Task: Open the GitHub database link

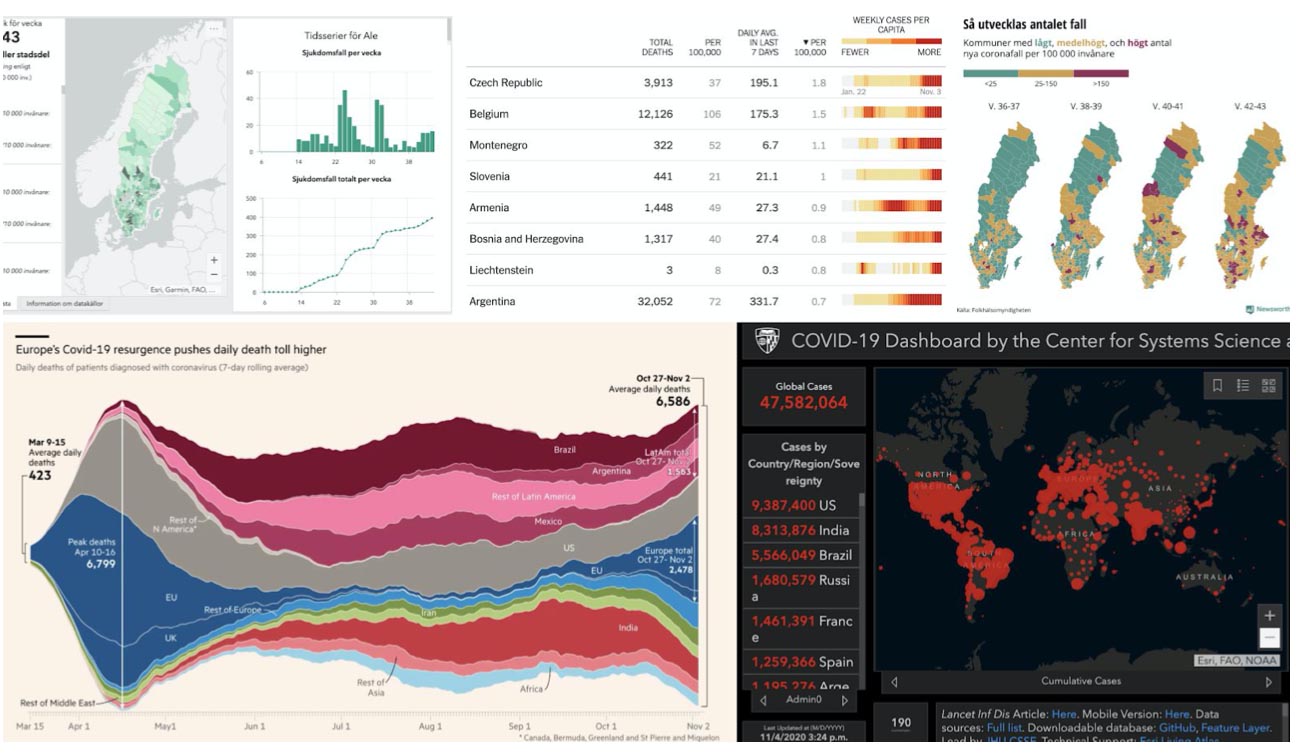Action: point(1177,728)
